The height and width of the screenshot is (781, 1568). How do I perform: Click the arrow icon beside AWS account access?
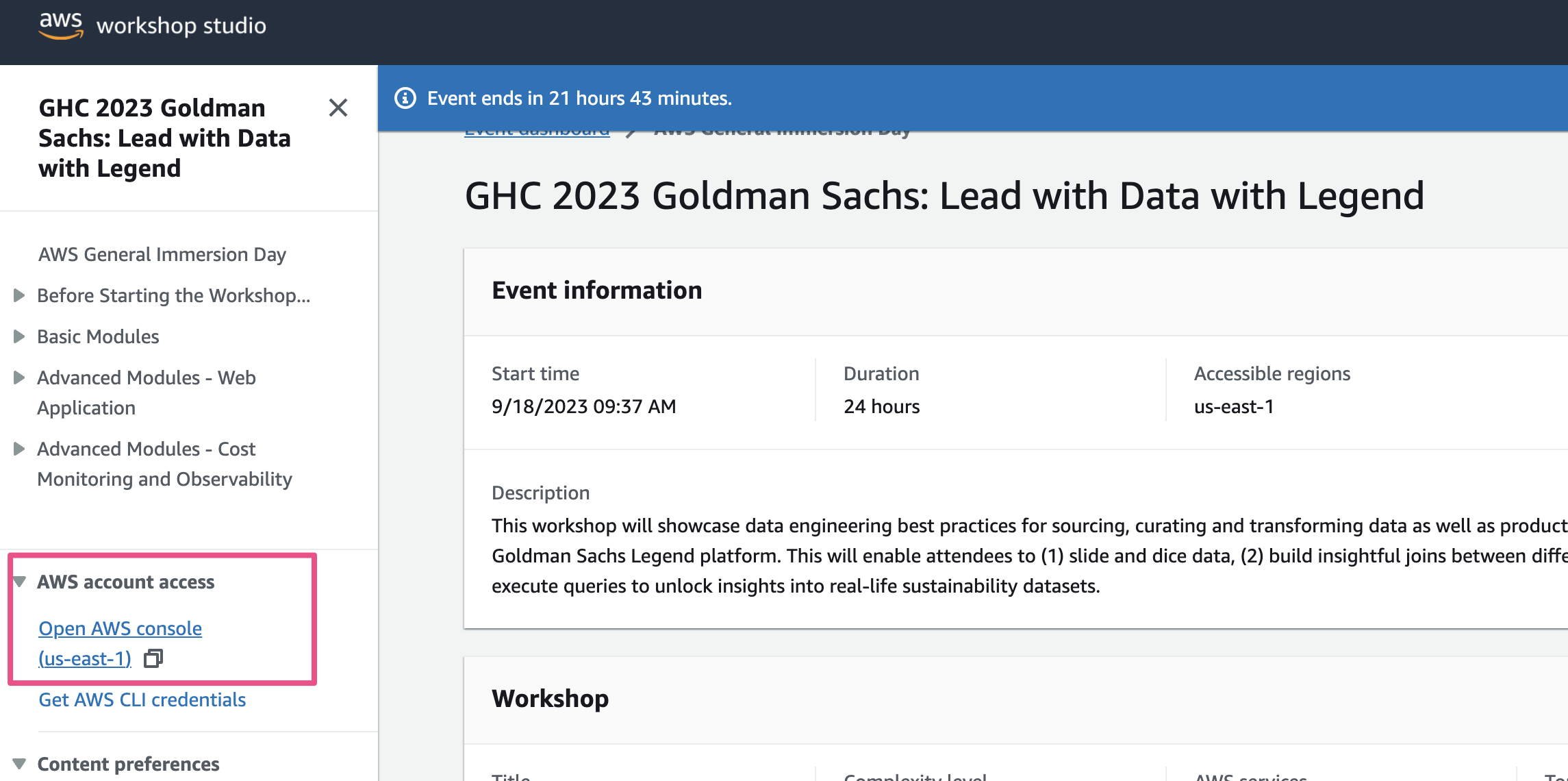coord(21,582)
